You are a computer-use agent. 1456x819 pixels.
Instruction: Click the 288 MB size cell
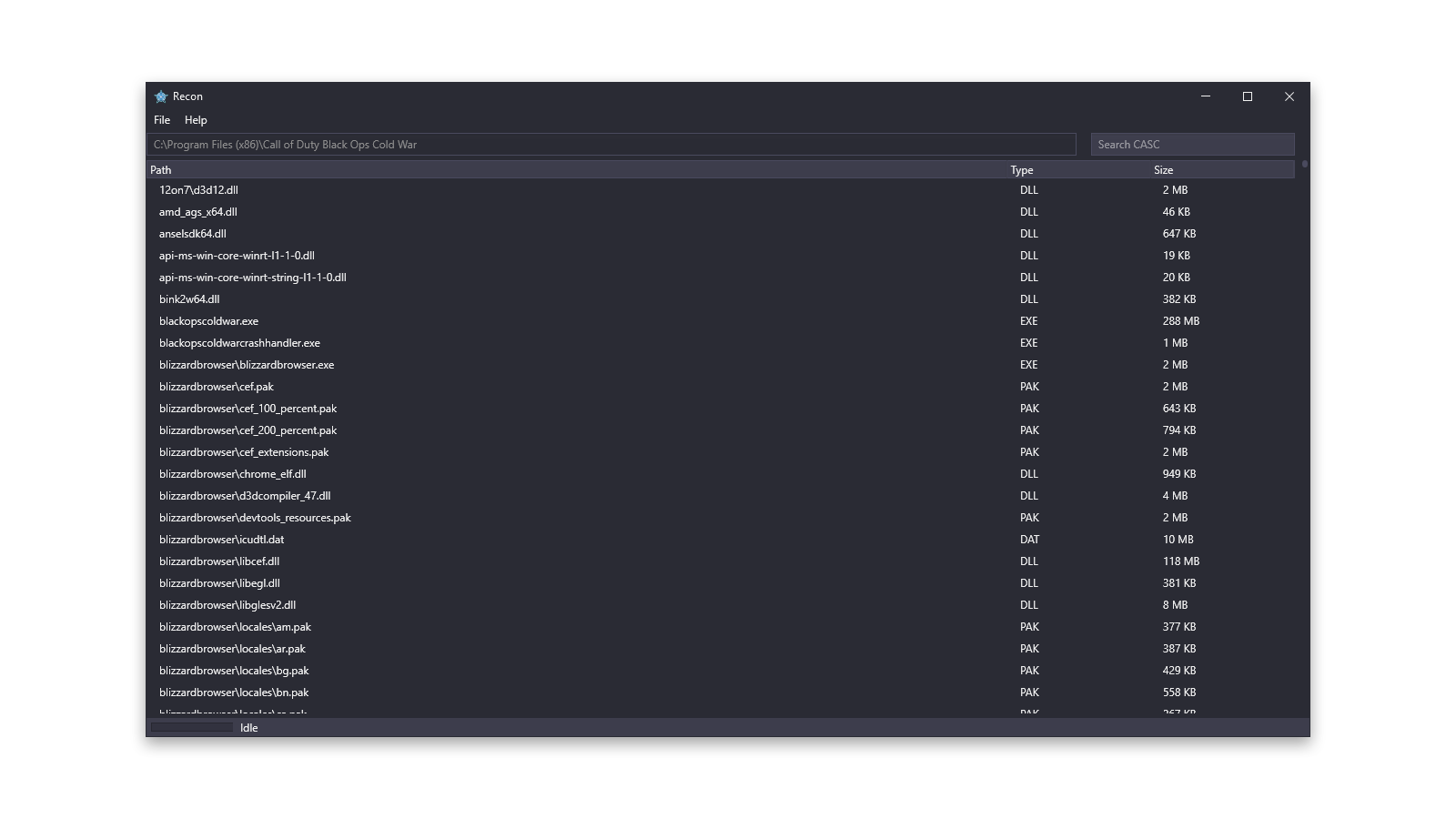tap(1180, 321)
